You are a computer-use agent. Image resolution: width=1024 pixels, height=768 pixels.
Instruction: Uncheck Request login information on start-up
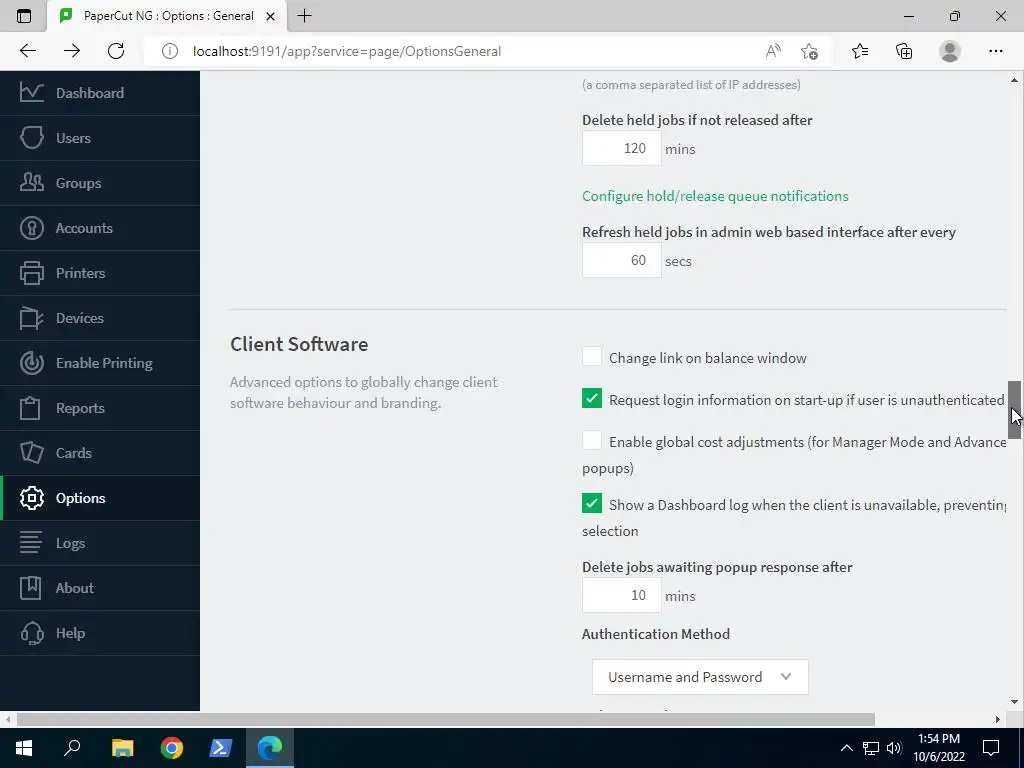tap(592, 398)
